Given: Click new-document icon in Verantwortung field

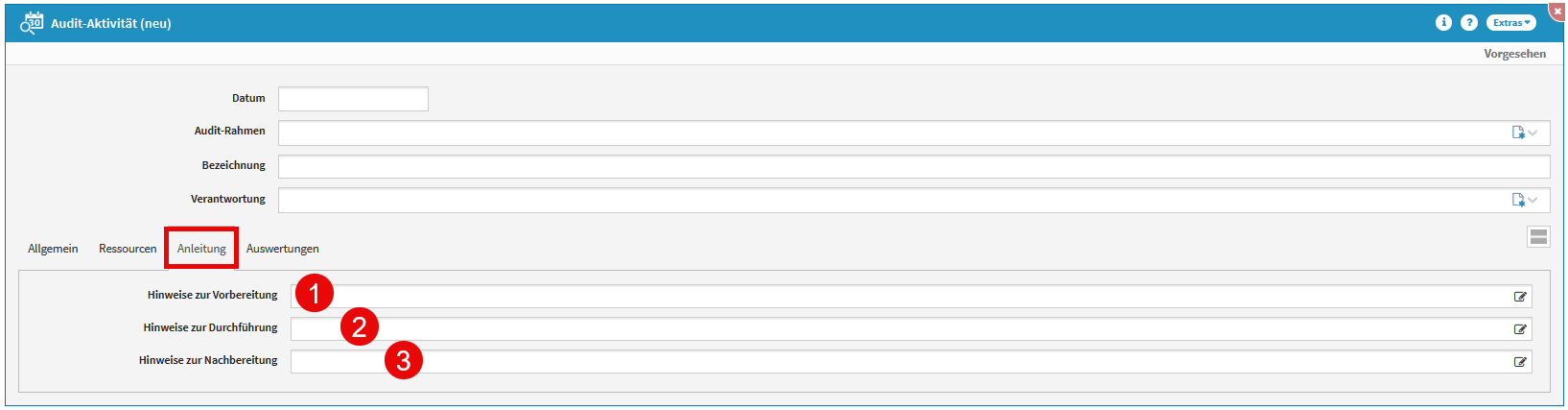Looking at the screenshot, I should (1518, 200).
